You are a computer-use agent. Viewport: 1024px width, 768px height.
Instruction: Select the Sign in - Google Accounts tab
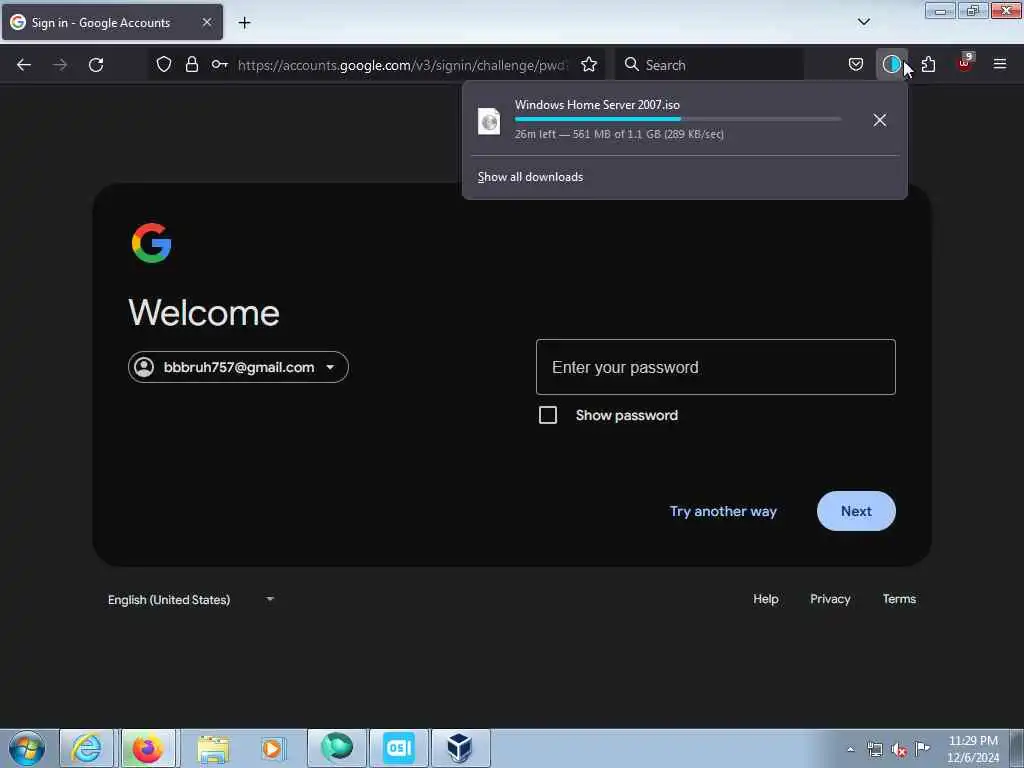tap(112, 22)
